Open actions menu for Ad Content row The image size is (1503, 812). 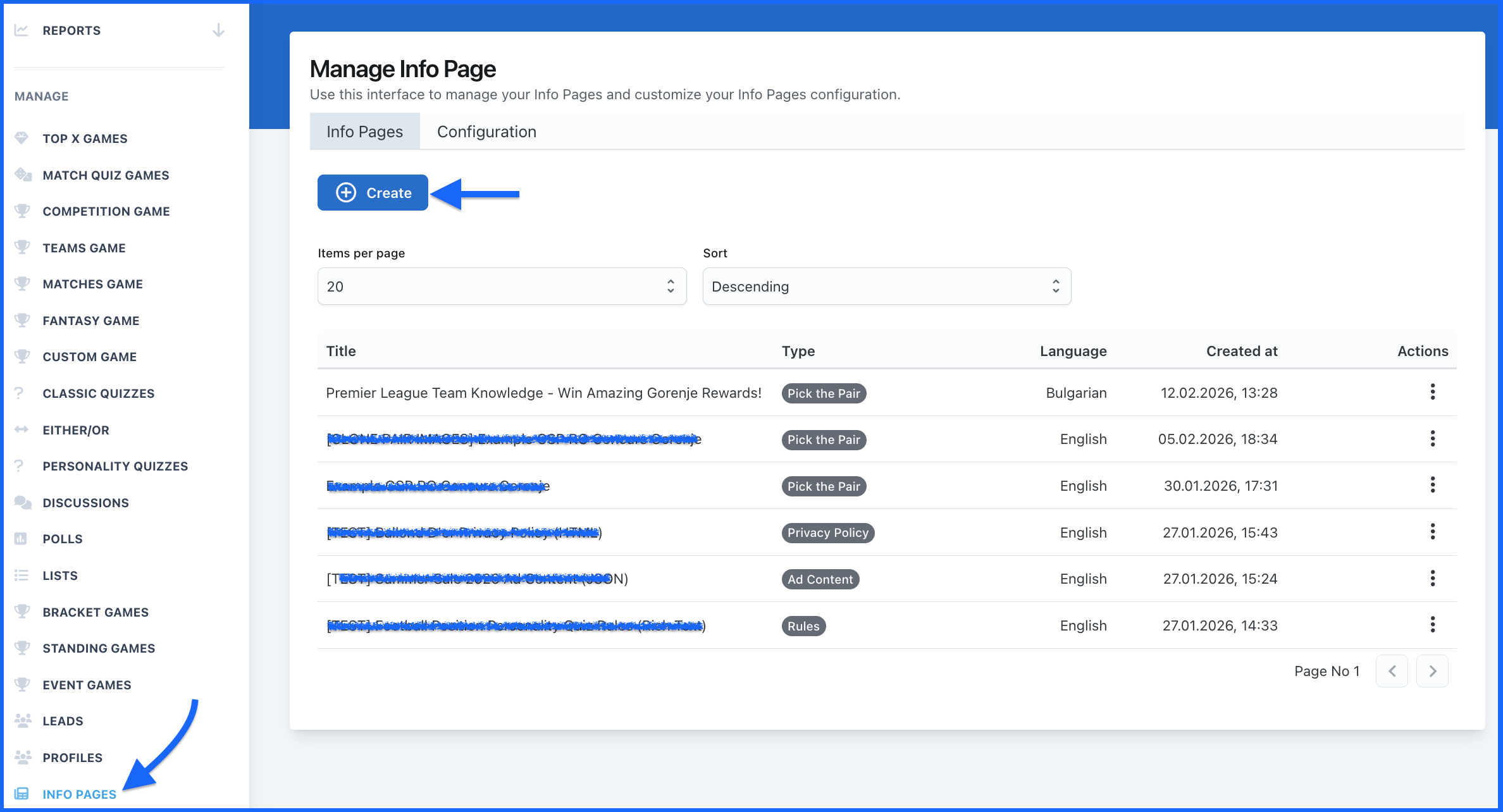[1432, 578]
